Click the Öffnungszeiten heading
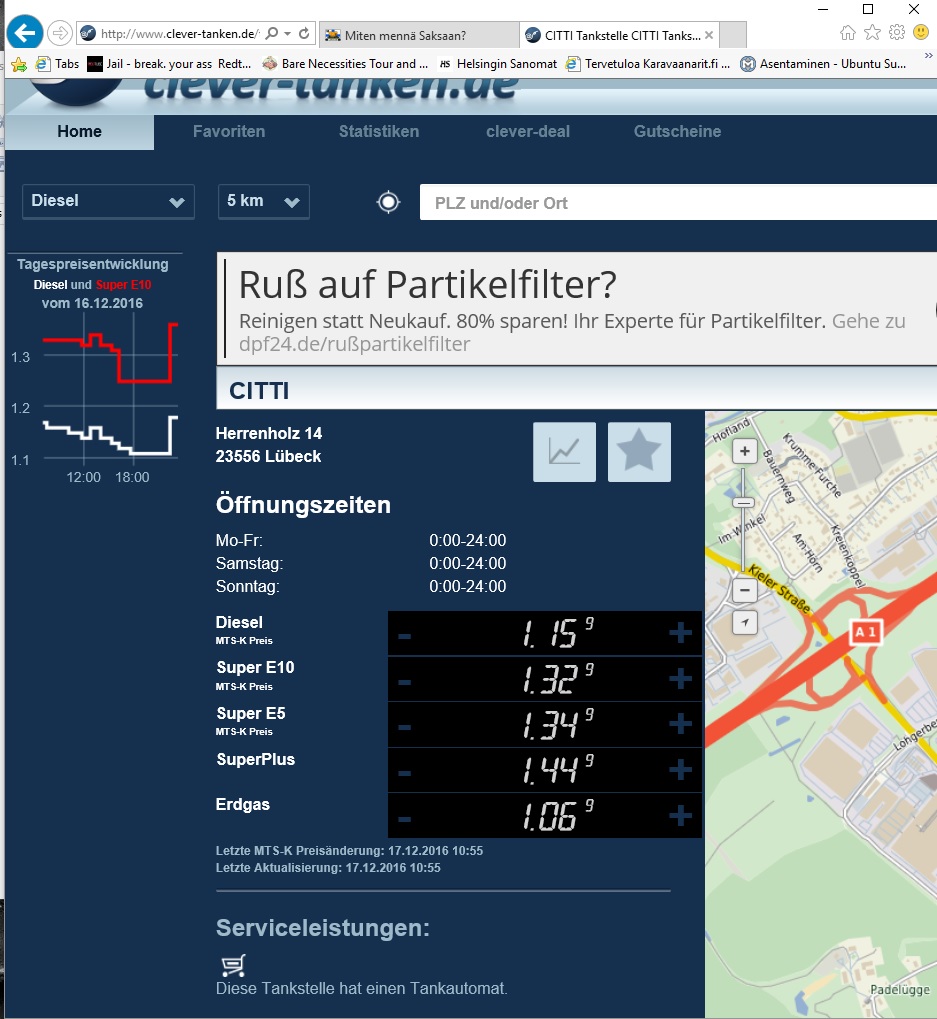Viewport: 937px width, 1019px height. 303,505
